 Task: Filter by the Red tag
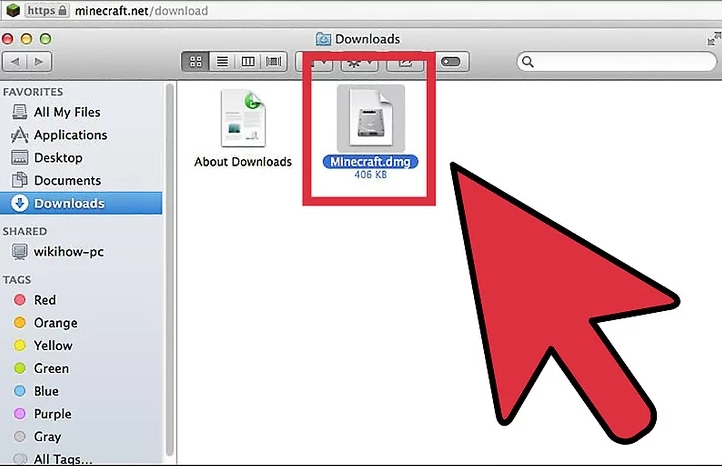pyautogui.click(x=44, y=300)
